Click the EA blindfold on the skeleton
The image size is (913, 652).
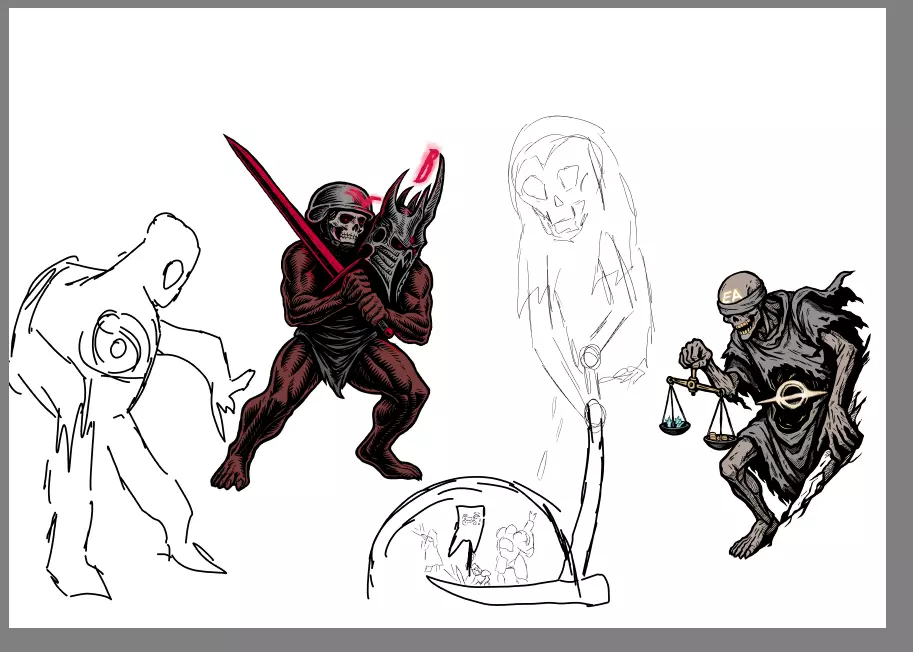coord(741,296)
